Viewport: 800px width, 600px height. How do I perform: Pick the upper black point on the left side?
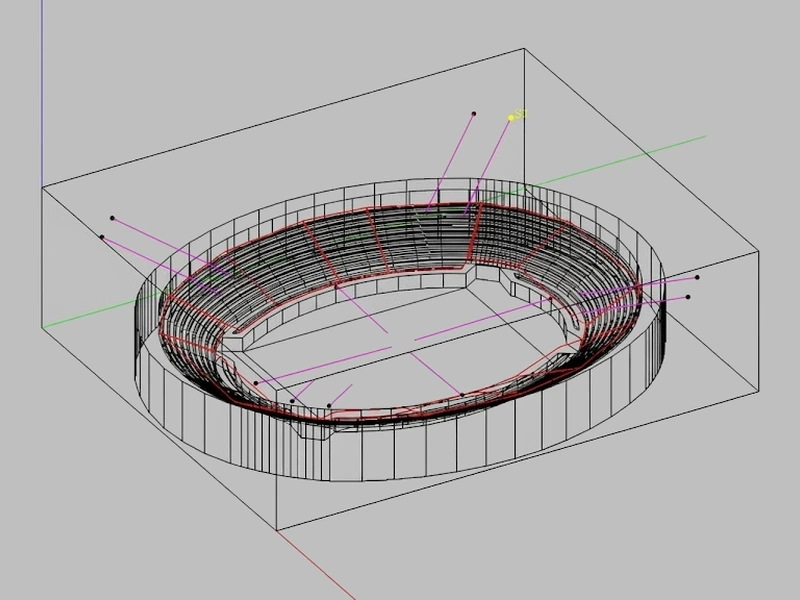pos(112,218)
